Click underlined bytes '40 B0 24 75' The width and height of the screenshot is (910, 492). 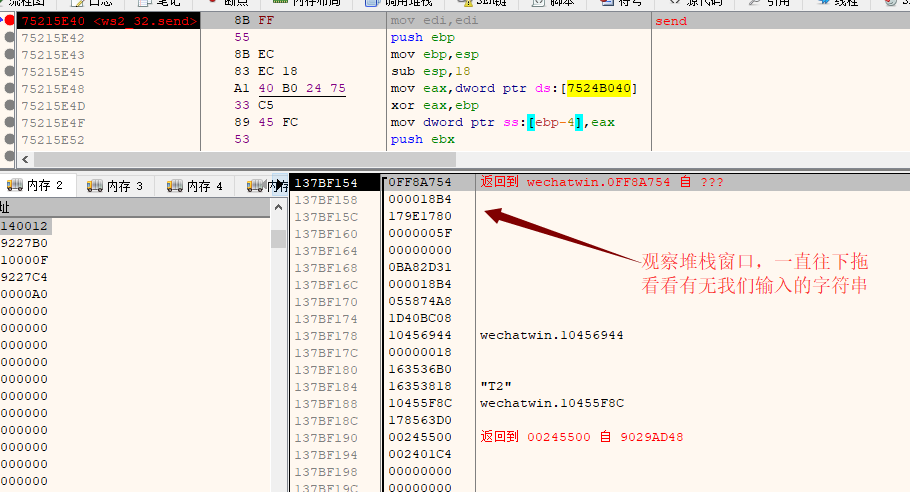tap(302, 88)
